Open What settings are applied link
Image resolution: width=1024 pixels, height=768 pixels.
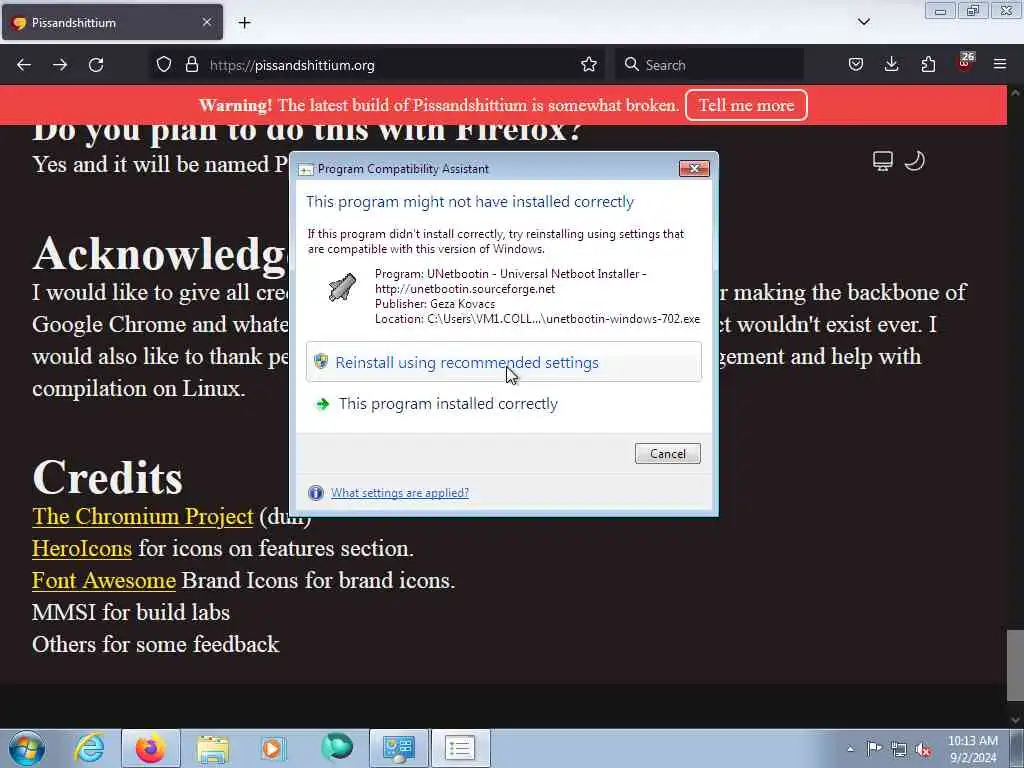pyautogui.click(x=400, y=493)
